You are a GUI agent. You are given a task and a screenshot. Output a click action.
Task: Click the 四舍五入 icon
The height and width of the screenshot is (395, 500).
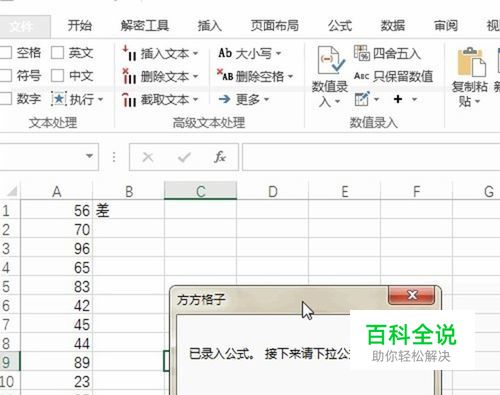pos(362,53)
